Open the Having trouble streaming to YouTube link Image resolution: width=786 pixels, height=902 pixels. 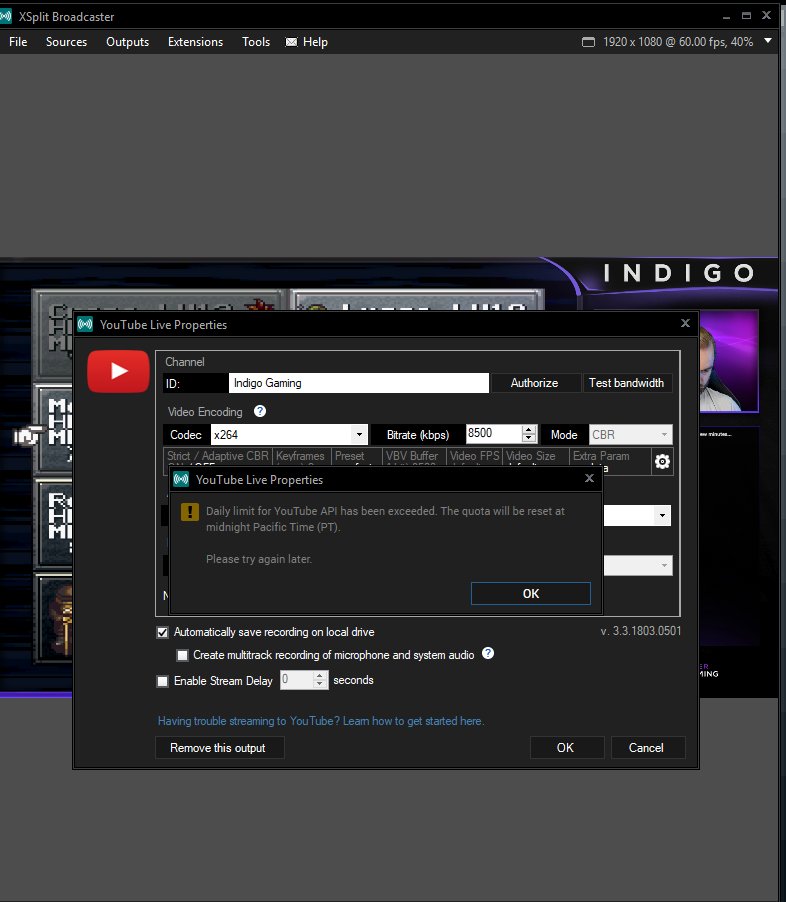[x=321, y=721]
